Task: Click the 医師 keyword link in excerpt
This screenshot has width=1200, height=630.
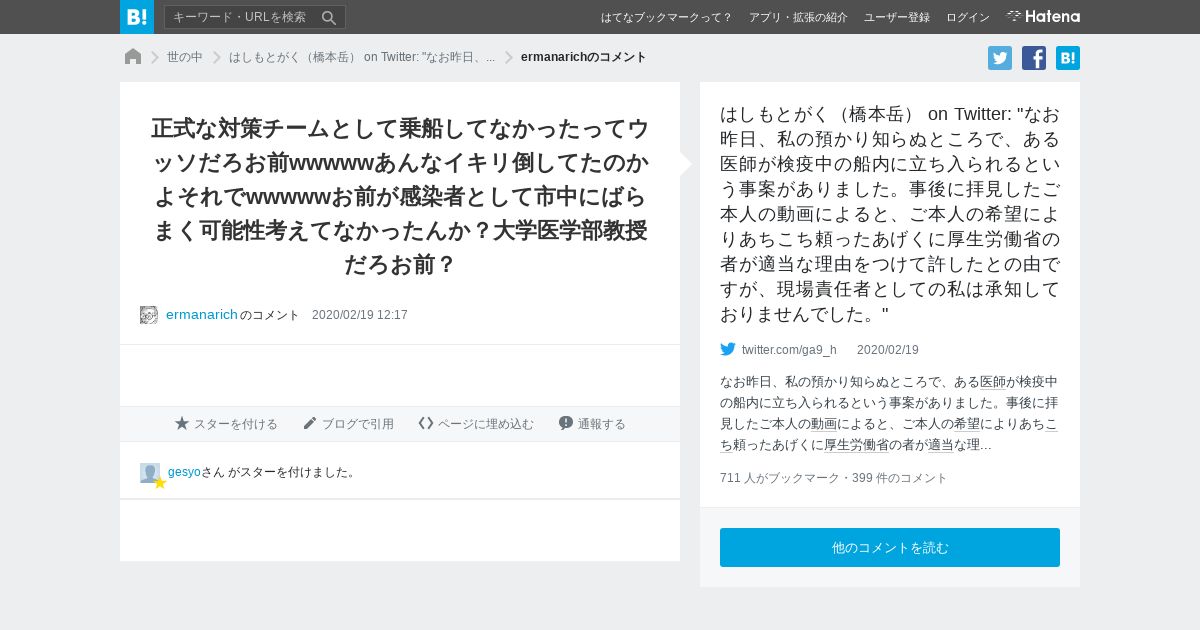Action: pyautogui.click(x=994, y=381)
